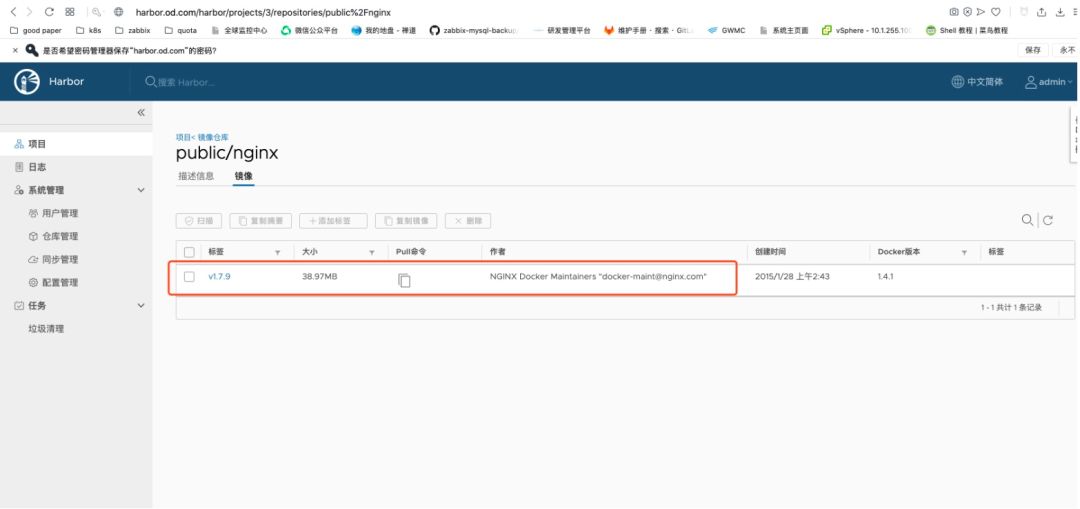The image size is (1080, 509).
Task: Open Shell 教程 菜鸟教程 bookmark
Action: click(966, 30)
